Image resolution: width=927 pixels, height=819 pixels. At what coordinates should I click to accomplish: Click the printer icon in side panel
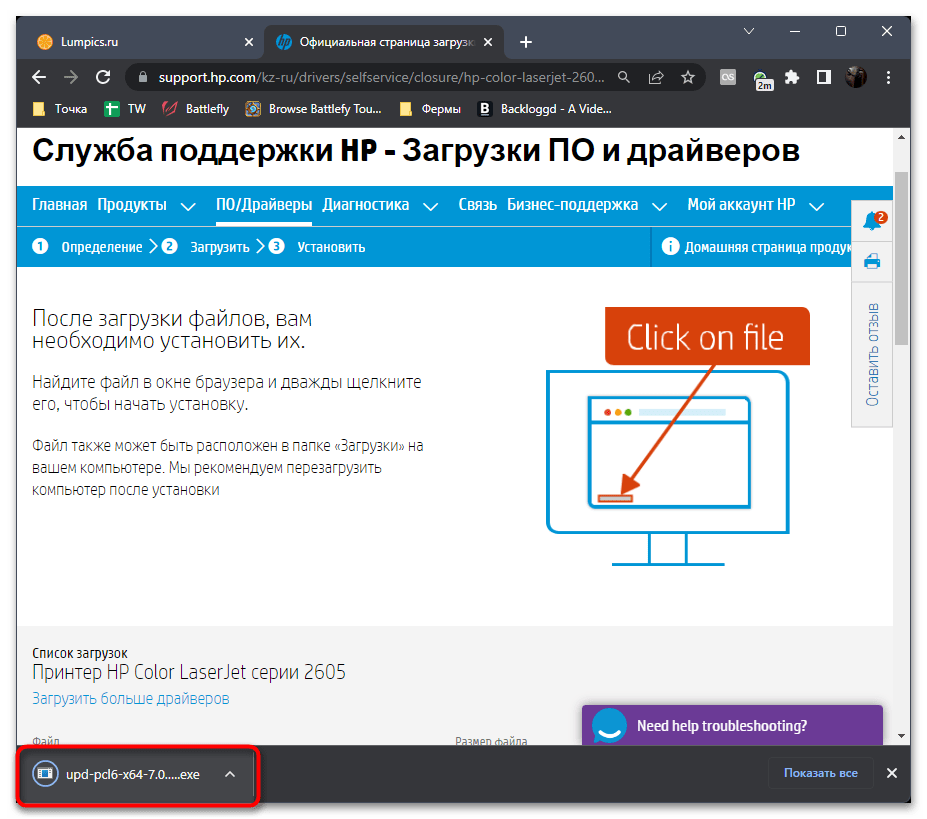pyautogui.click(x=872, y=261)
